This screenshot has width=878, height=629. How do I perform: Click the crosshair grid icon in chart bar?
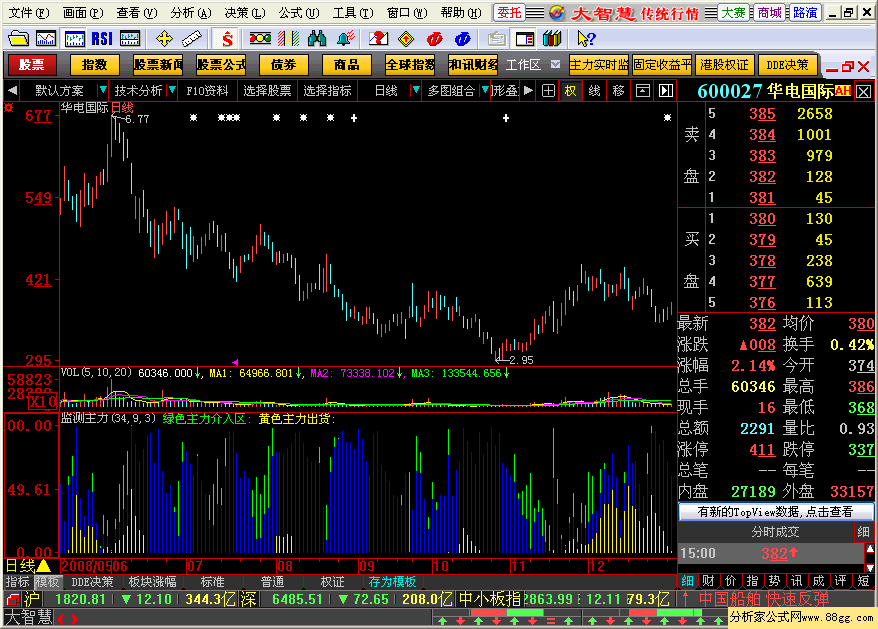pyautogui.click(x=549, y=91)
